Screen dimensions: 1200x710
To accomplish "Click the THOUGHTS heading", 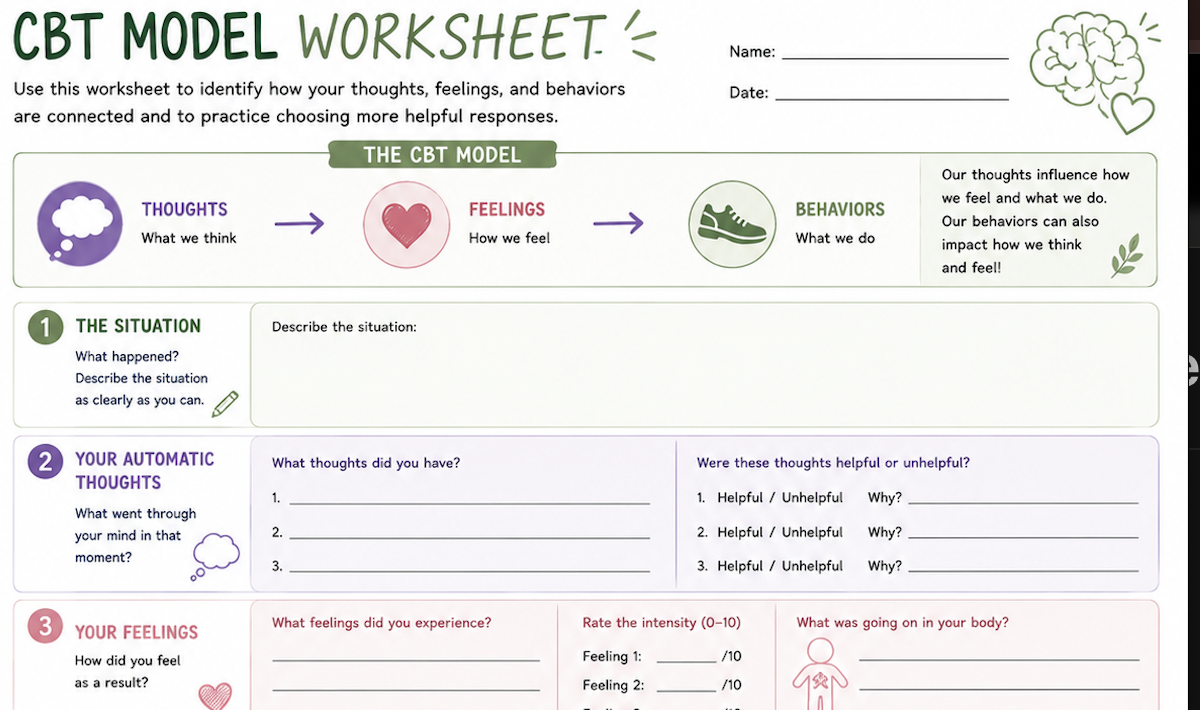I will click(185, 209).
